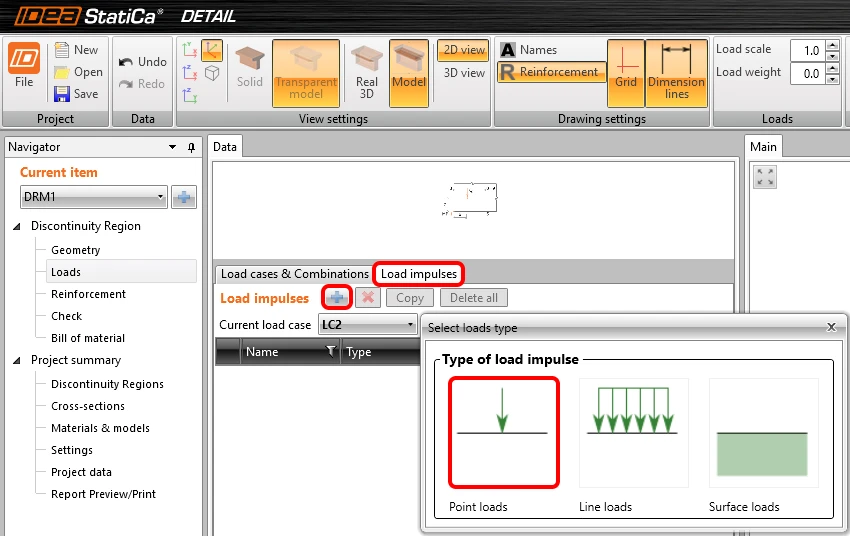The image size is (850, 536).
Task: Toggle Dimension lines display
Action: (x=677, y=73)
